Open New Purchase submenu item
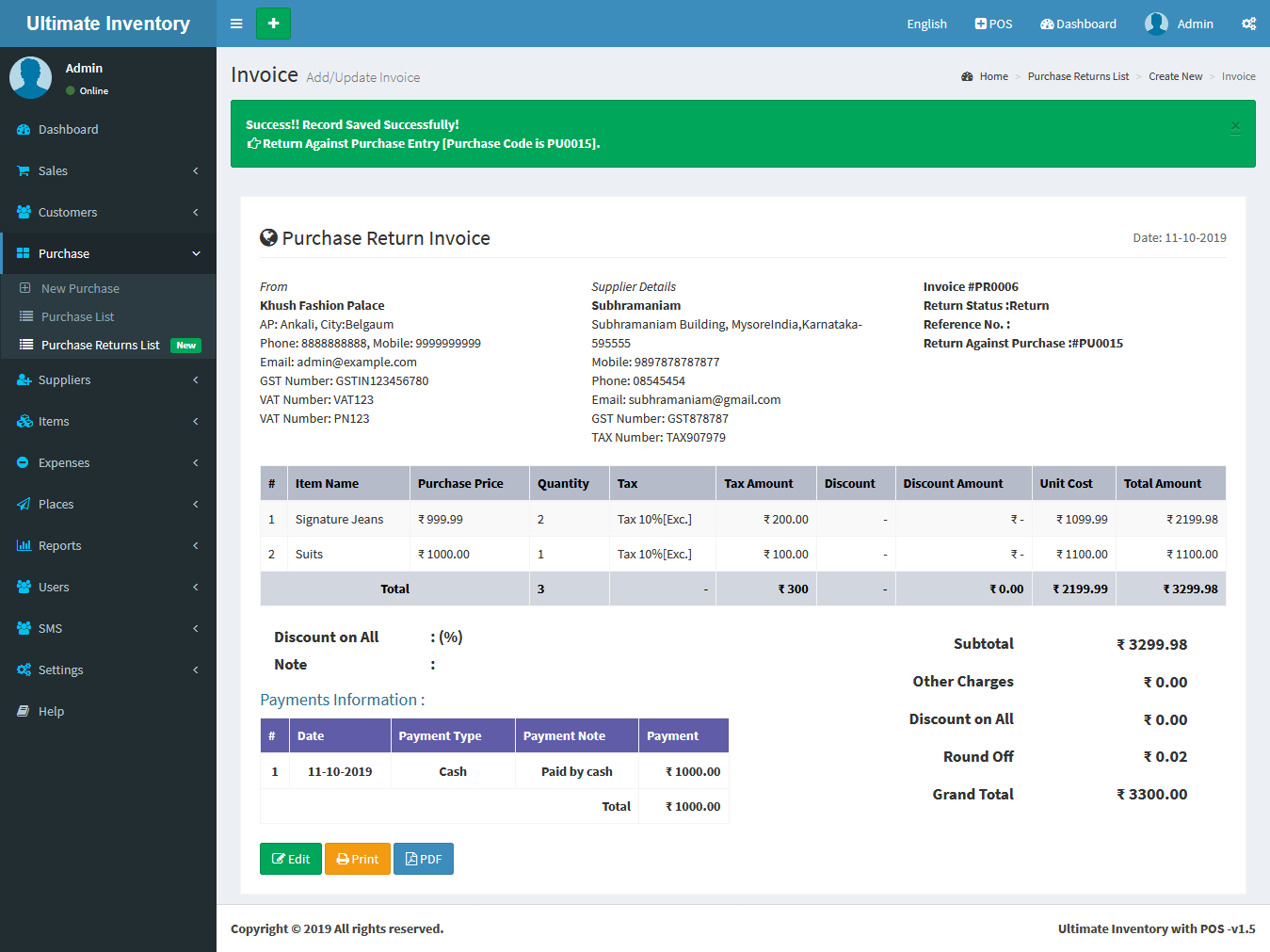Viewport: 1270px width, 952px height. click(x=80, y=288)
